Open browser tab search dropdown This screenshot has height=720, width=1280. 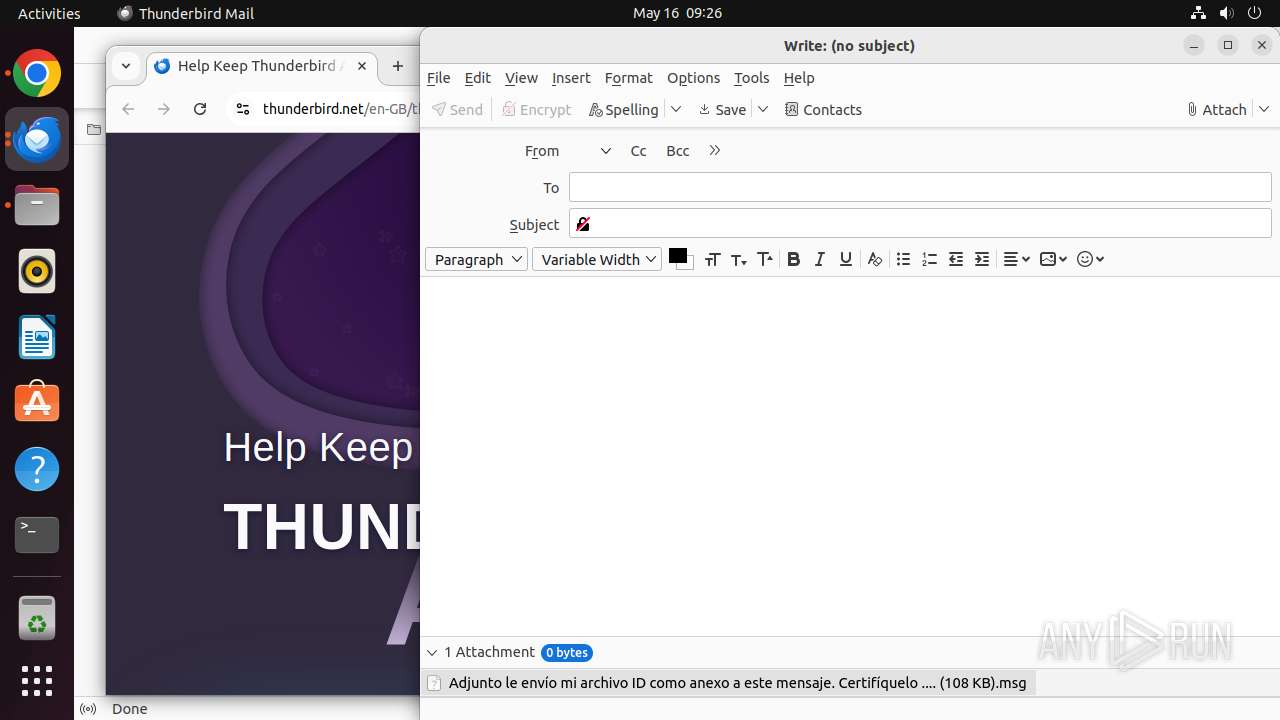(126, 66)
